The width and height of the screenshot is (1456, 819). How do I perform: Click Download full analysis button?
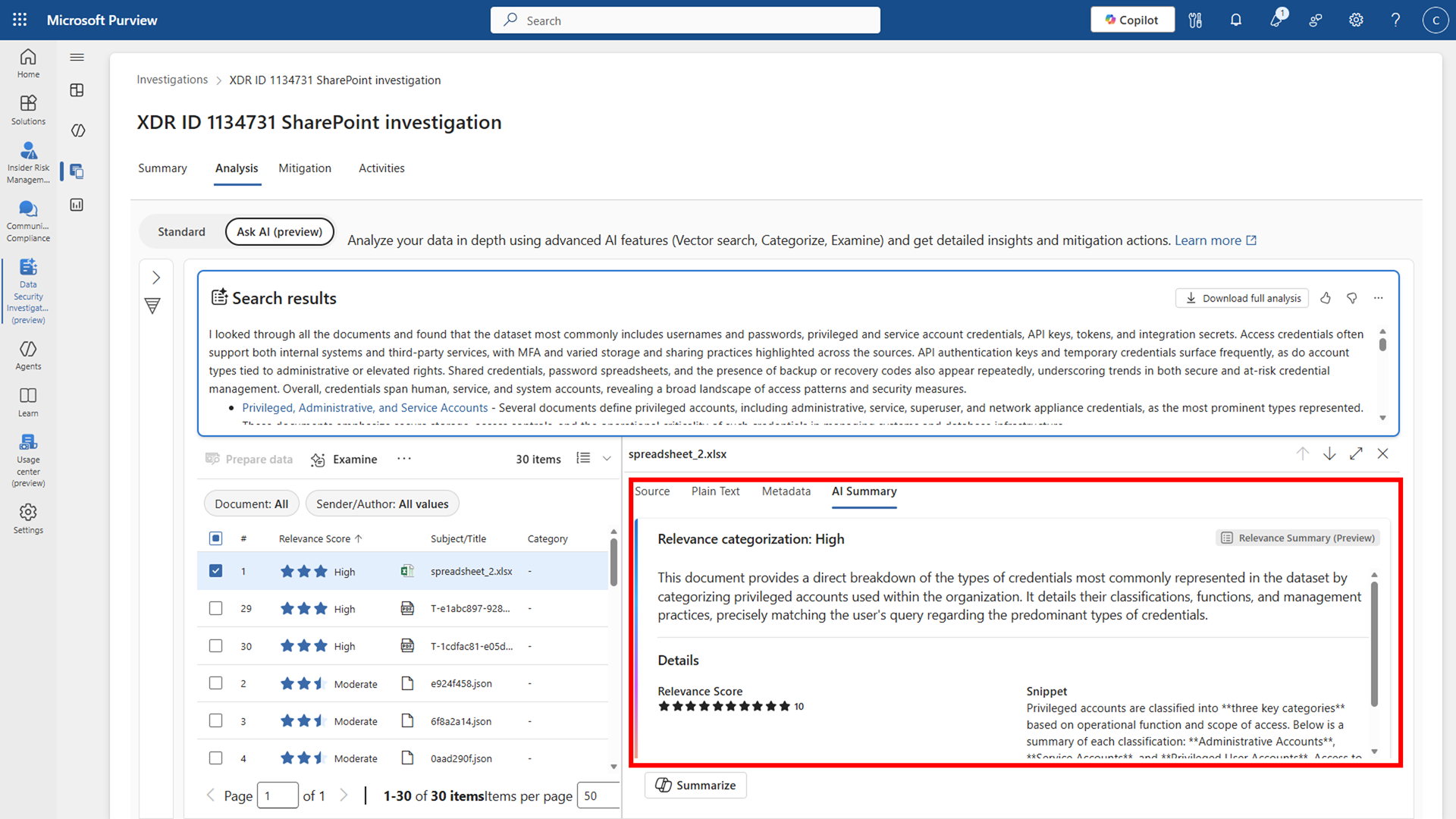1242,298
